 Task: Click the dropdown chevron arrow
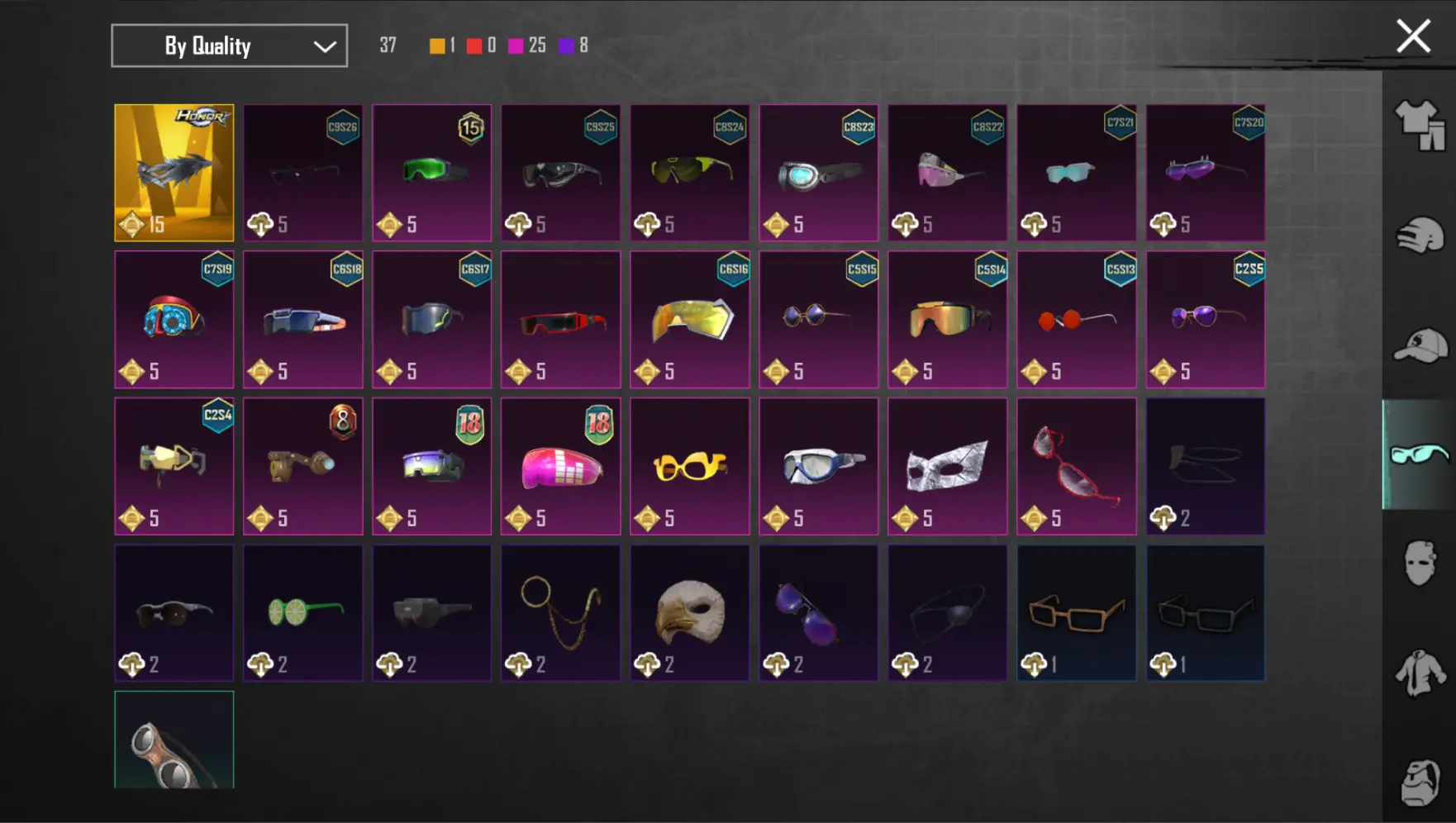click(x=325, y=46)
